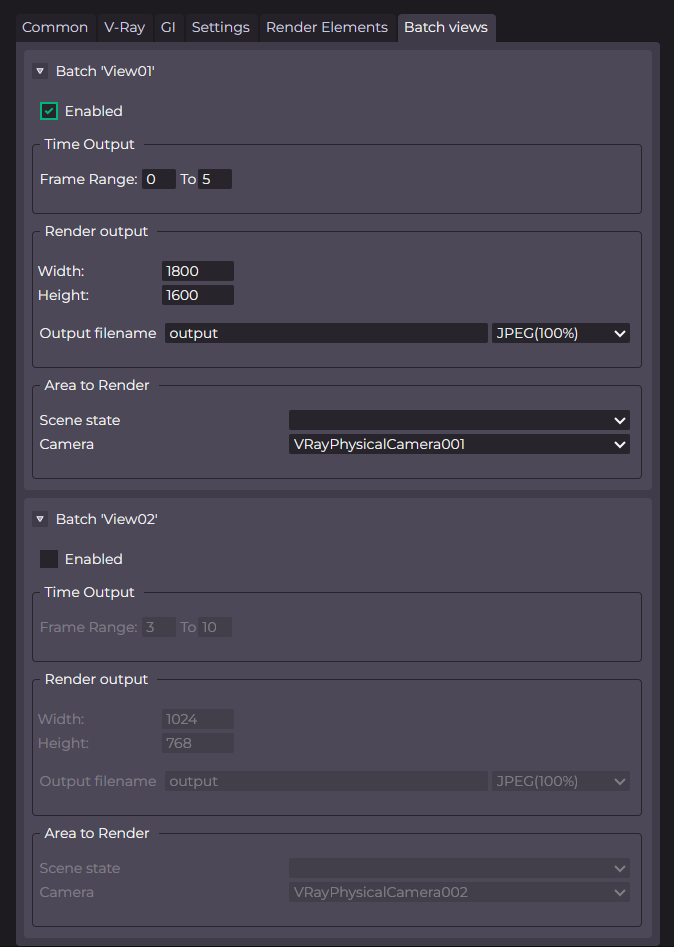Screen dimensions: 674x947
Task: Select the Batch views tab
Action: [446, 28]
